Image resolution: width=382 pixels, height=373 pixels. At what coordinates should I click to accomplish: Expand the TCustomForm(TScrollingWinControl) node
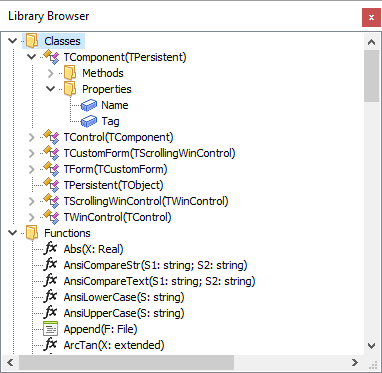pos(31,153)
